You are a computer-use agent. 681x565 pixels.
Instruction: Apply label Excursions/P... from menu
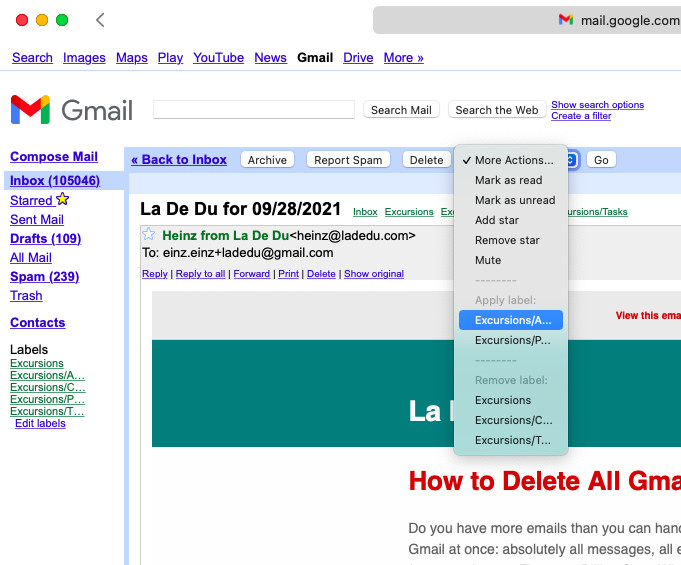pyautogui.click(x=510, y=340)
